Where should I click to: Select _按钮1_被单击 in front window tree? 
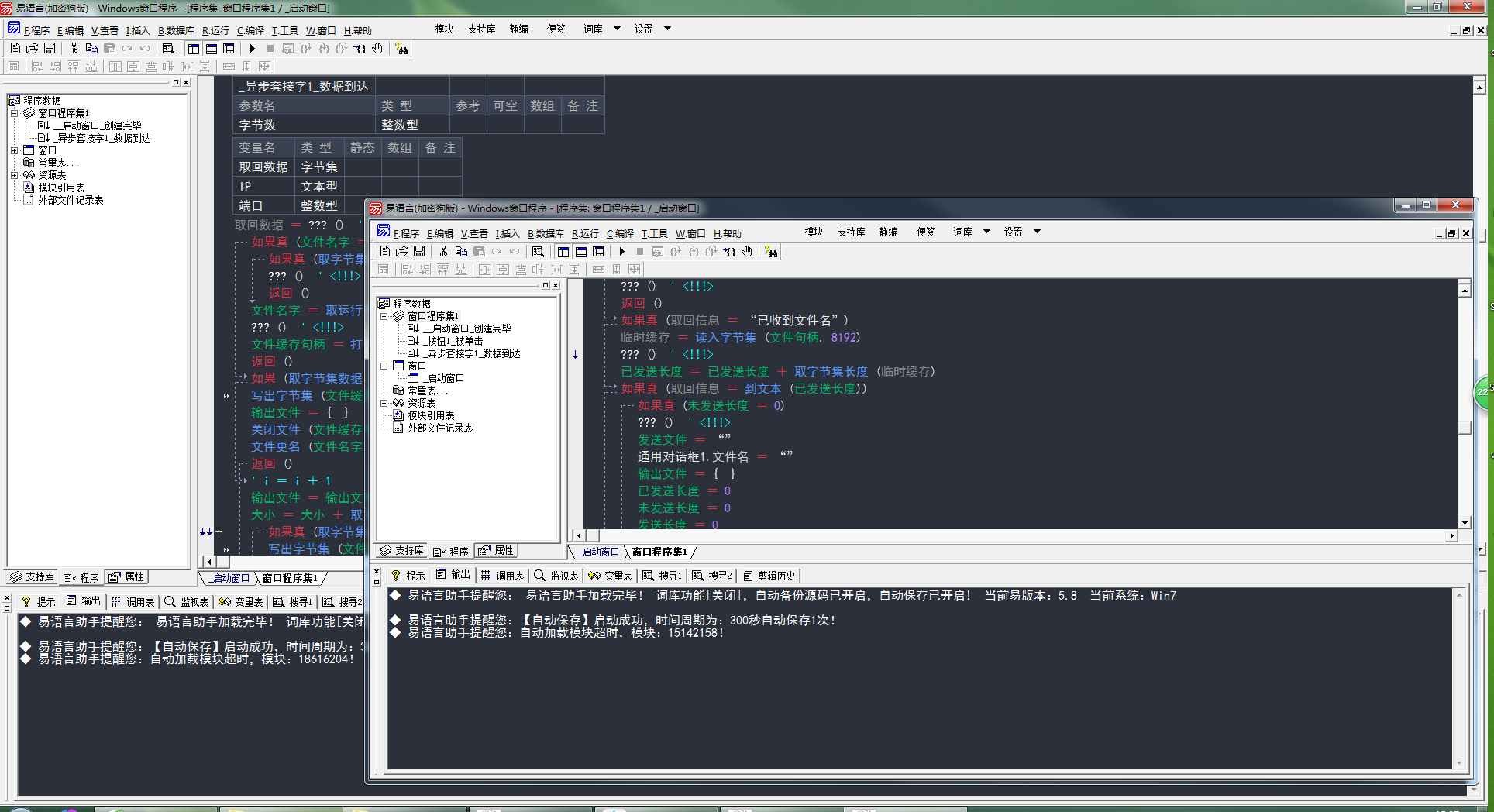pyautogui.click(x=453, y=341)
